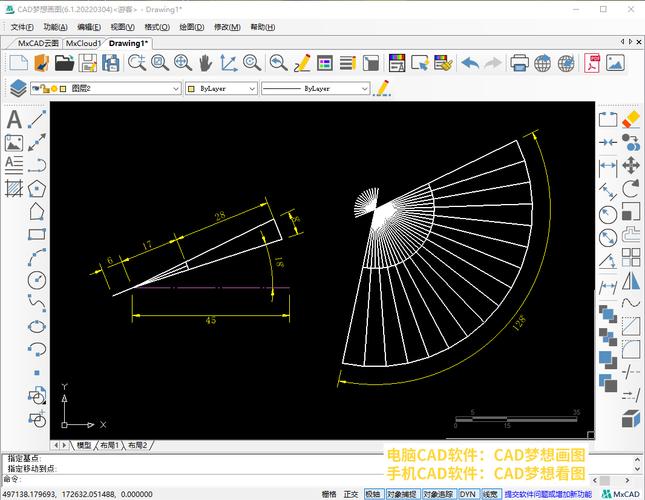Screen dimensions: 645x500
Task: Toggle 对象捕捉 object snap
Action: tap(402, 494)
